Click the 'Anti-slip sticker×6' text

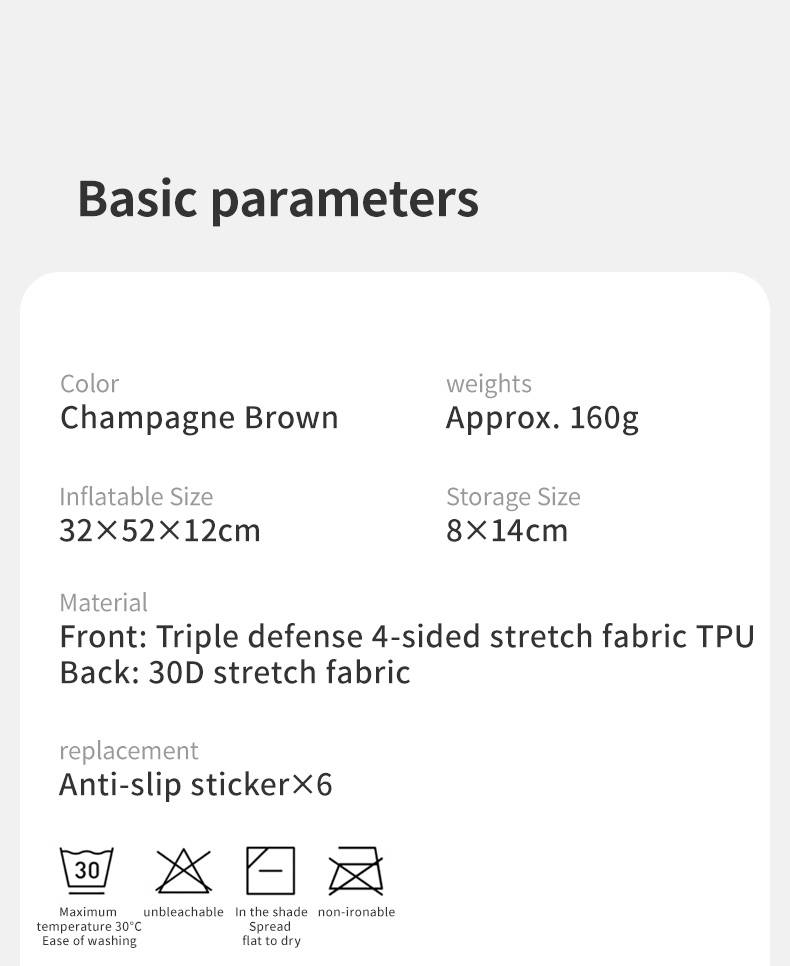tap(195, 785)
